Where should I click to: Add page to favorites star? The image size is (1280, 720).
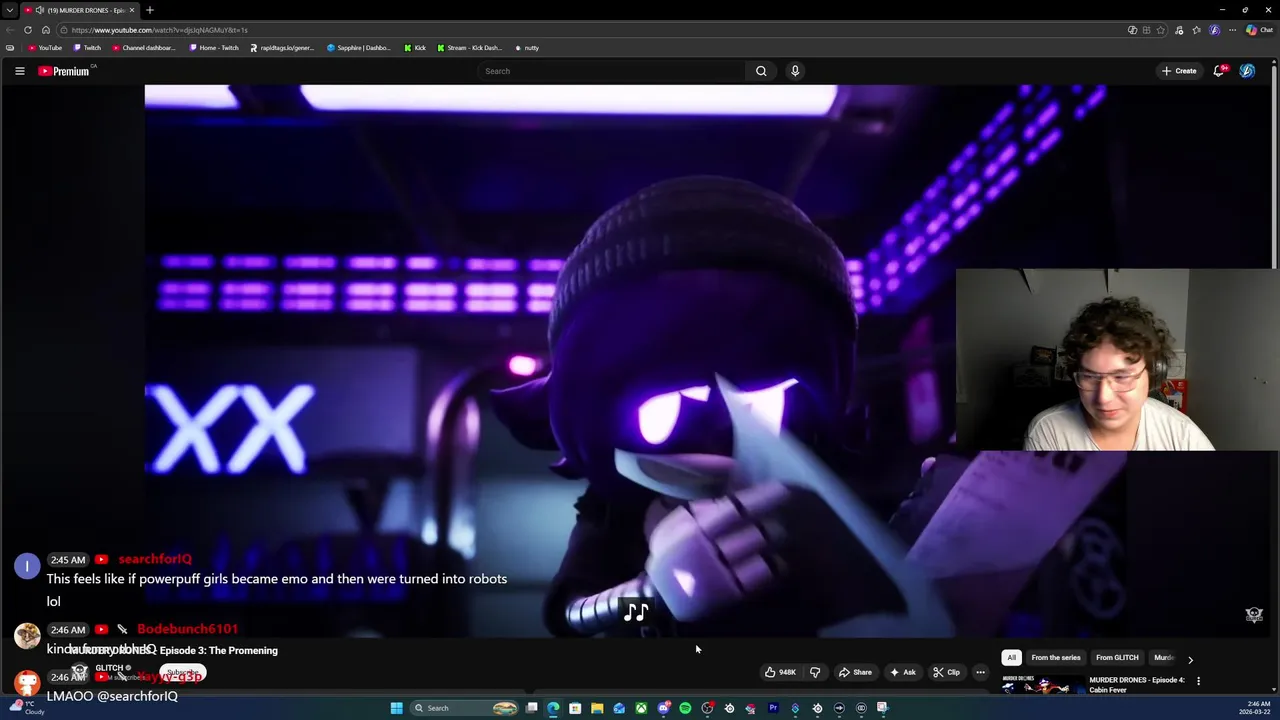coord(1161,30)
